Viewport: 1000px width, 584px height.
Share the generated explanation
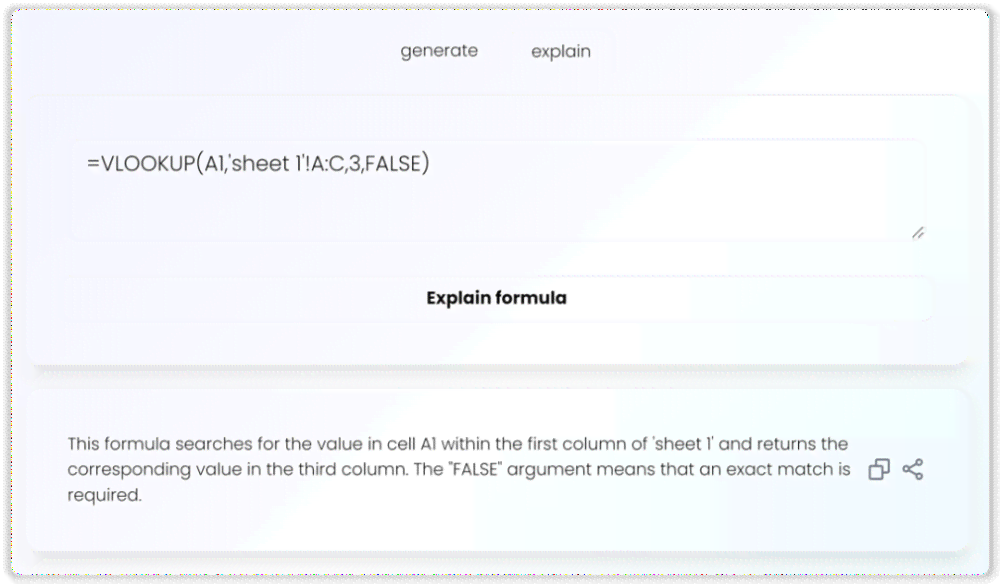click(x=913, y=469)
